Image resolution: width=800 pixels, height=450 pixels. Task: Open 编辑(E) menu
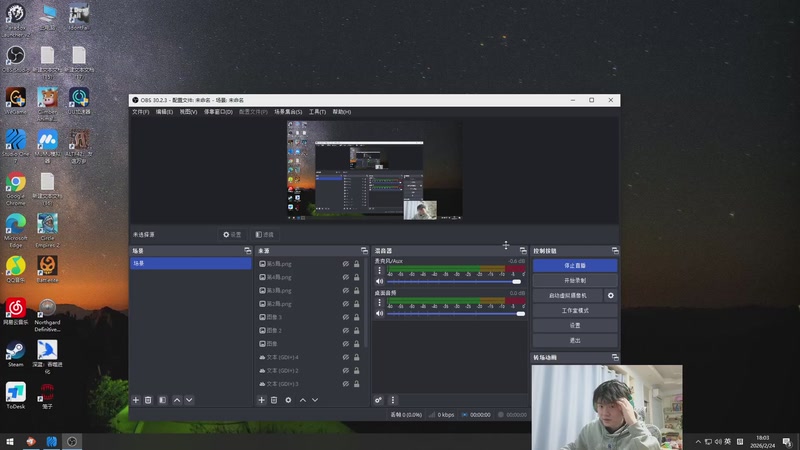tap(164, 112)
